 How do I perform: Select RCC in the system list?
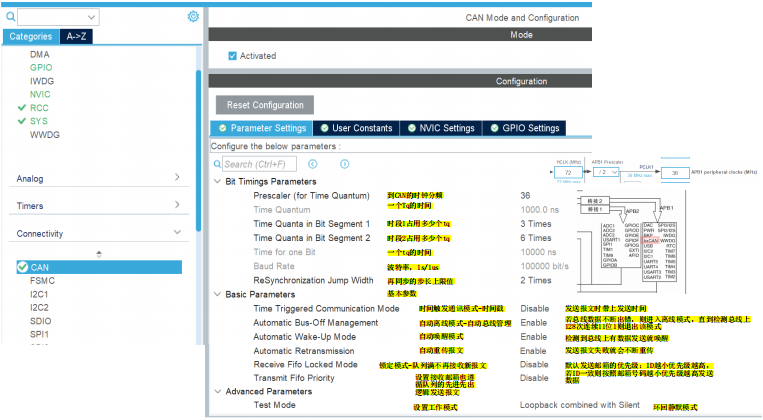[x=39, y=108]
